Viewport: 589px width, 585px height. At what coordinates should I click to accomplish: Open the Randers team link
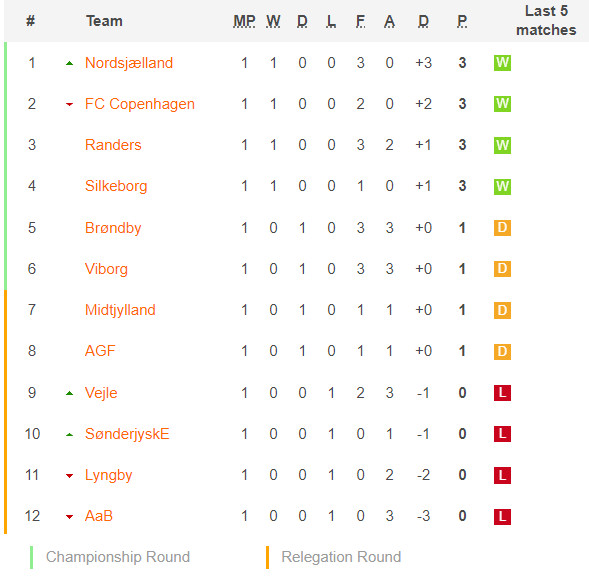tap(113, 145)
